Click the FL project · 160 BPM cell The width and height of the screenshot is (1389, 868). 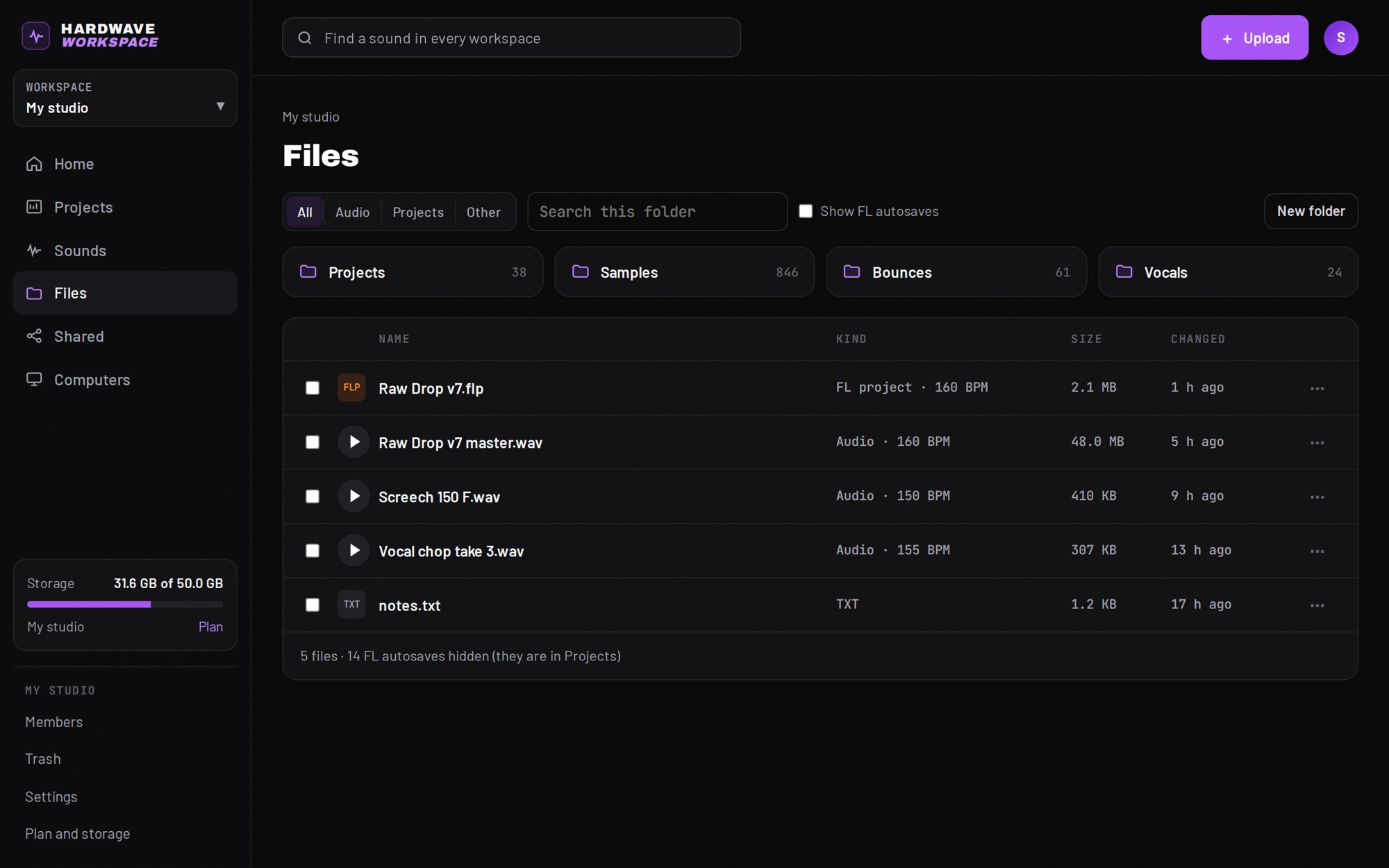[x=911, y=387]
